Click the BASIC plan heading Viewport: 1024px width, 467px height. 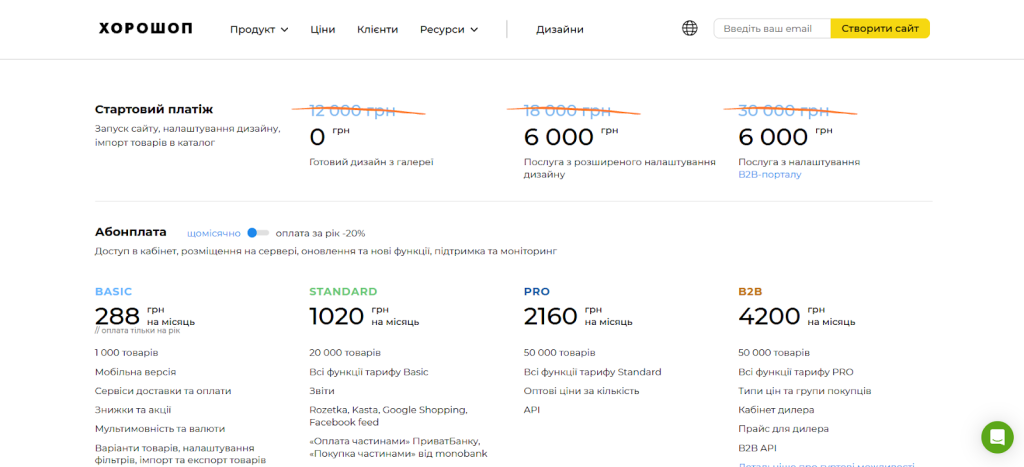(113, 292)
